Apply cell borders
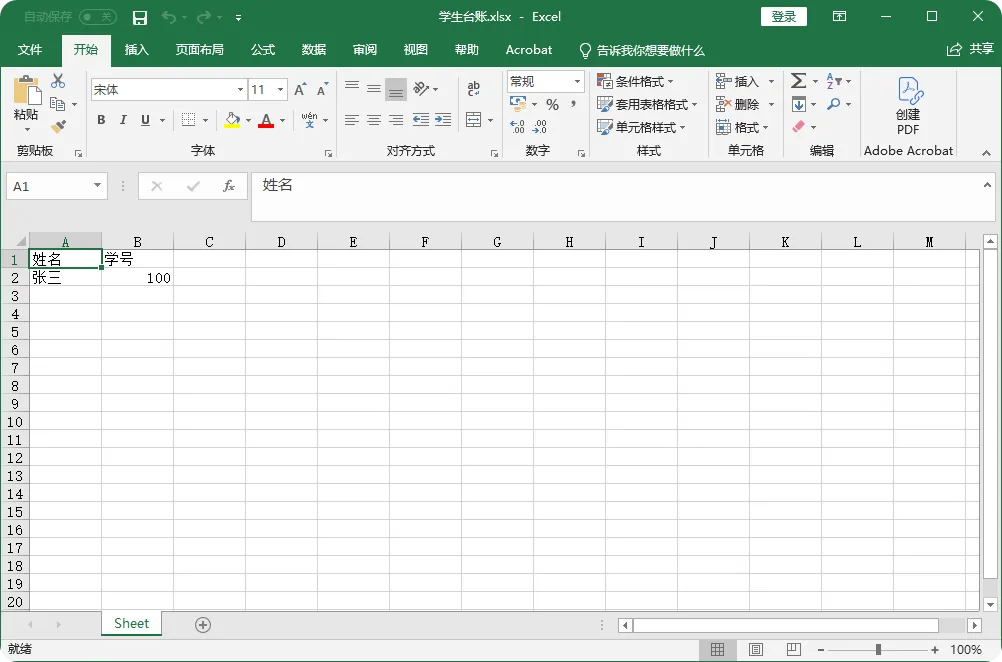The height and width of the screenshot is (662, 1002). pyautogui.click(x=189, y=119)
